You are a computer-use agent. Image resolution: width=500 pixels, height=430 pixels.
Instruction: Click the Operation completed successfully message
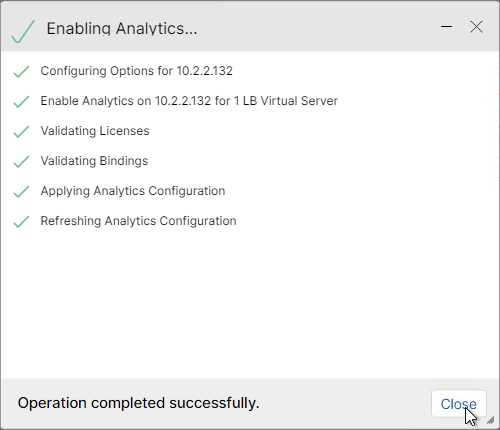tap(138, 403)
